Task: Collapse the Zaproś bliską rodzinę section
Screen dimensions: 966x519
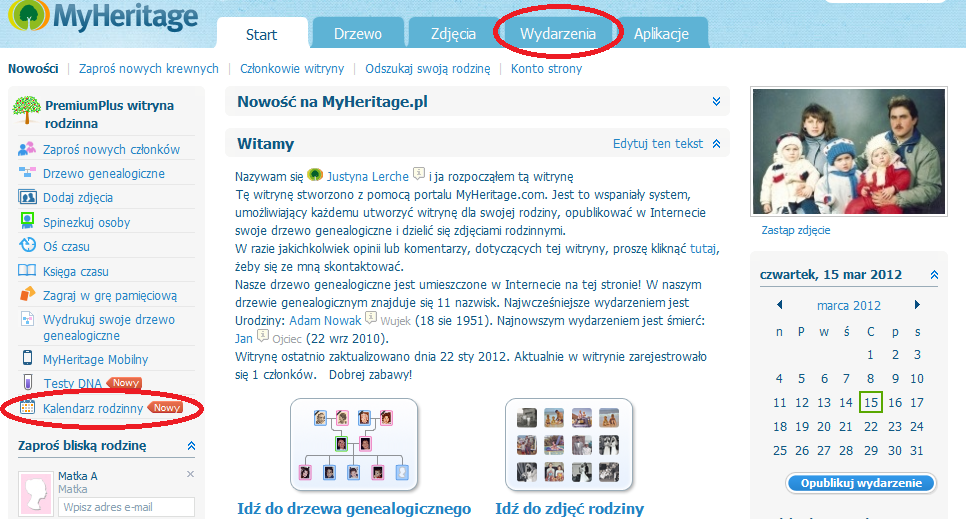Action: 191,446
